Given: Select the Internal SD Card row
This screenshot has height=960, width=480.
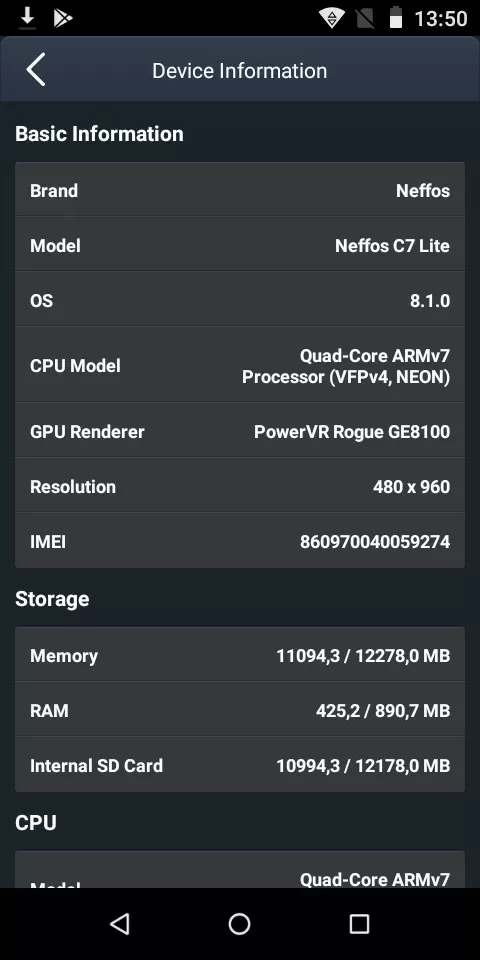Looking at the screenshot, I should pyautogui.click(x=240, y=765).
